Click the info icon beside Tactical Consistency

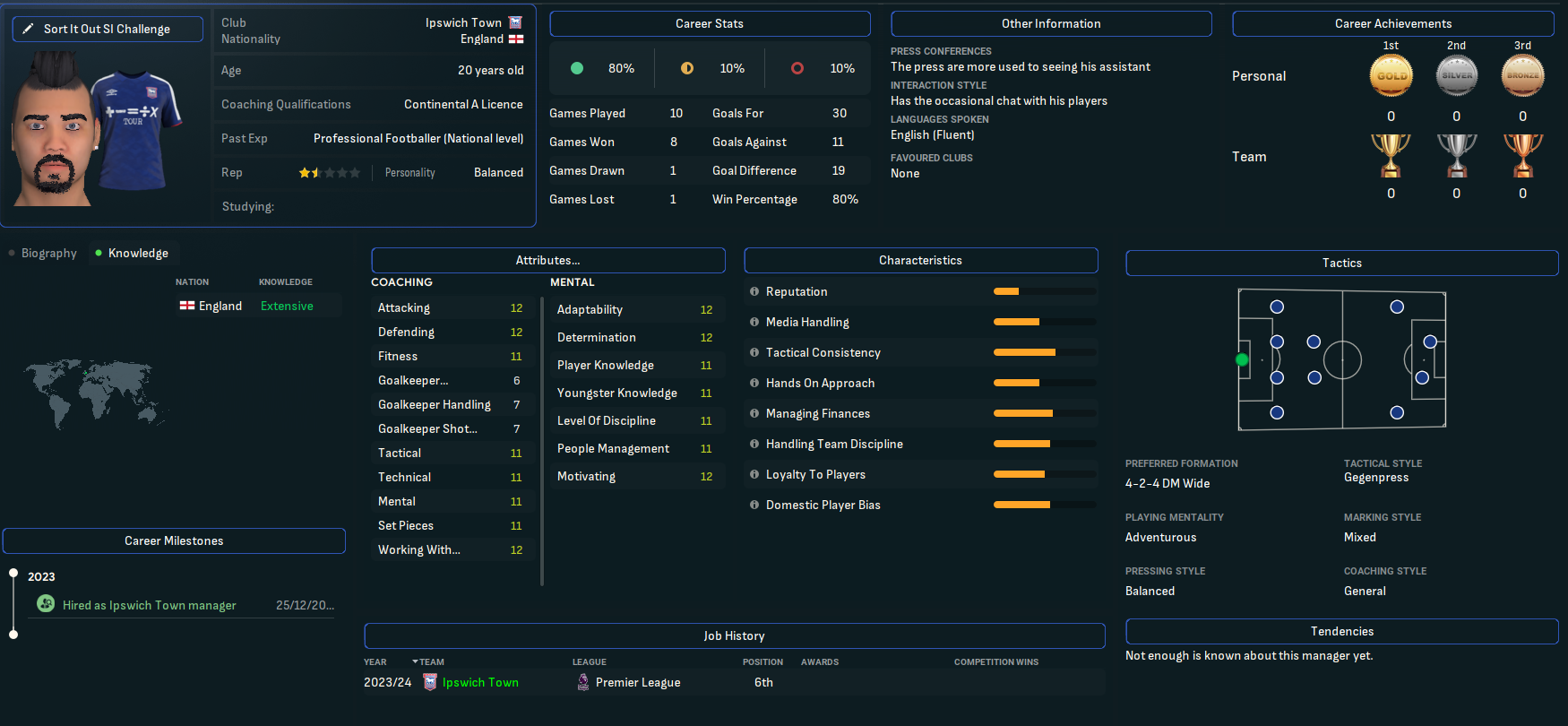(x=754, y=352)
